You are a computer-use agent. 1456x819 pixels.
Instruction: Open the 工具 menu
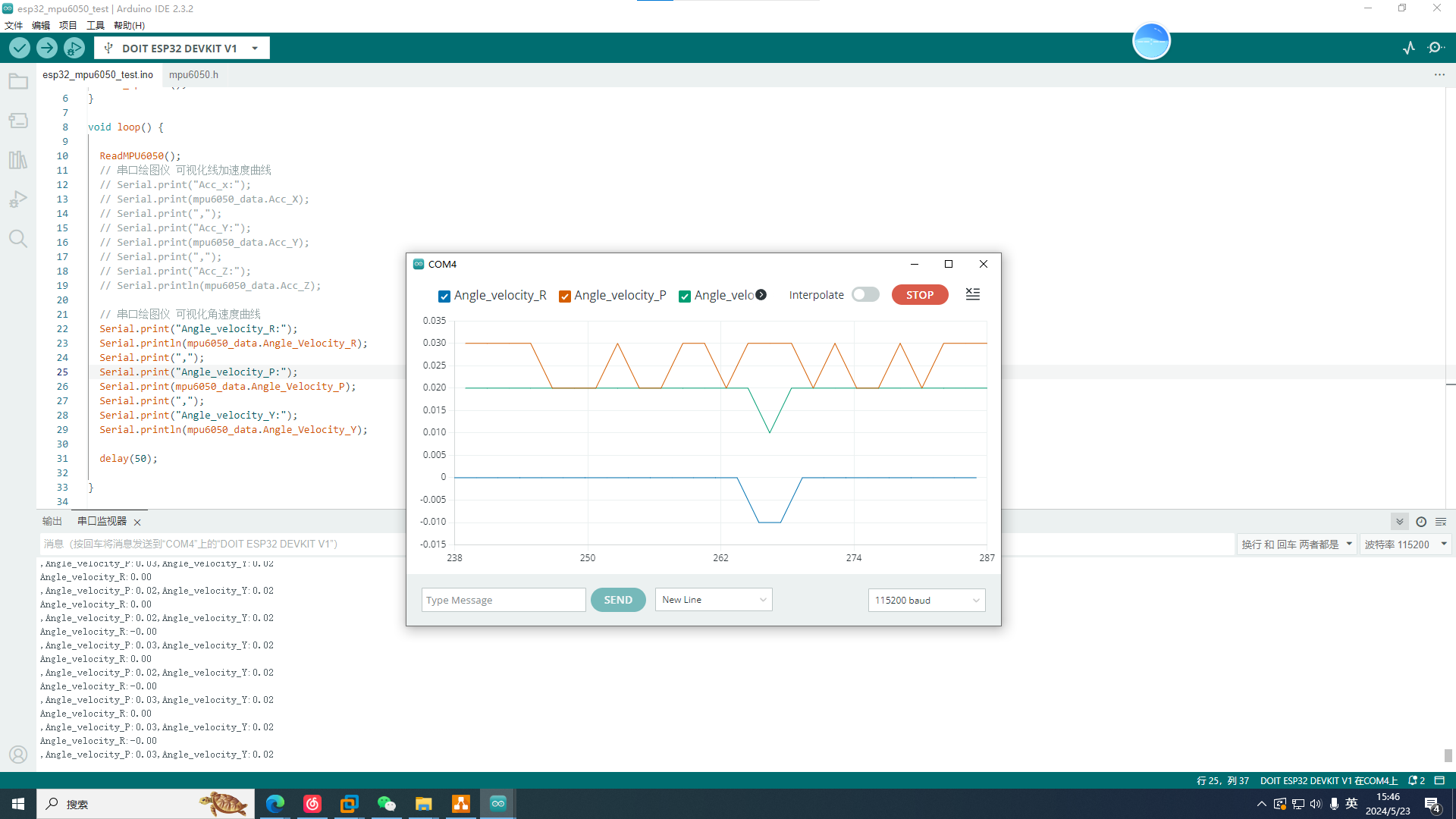(96, 25)
